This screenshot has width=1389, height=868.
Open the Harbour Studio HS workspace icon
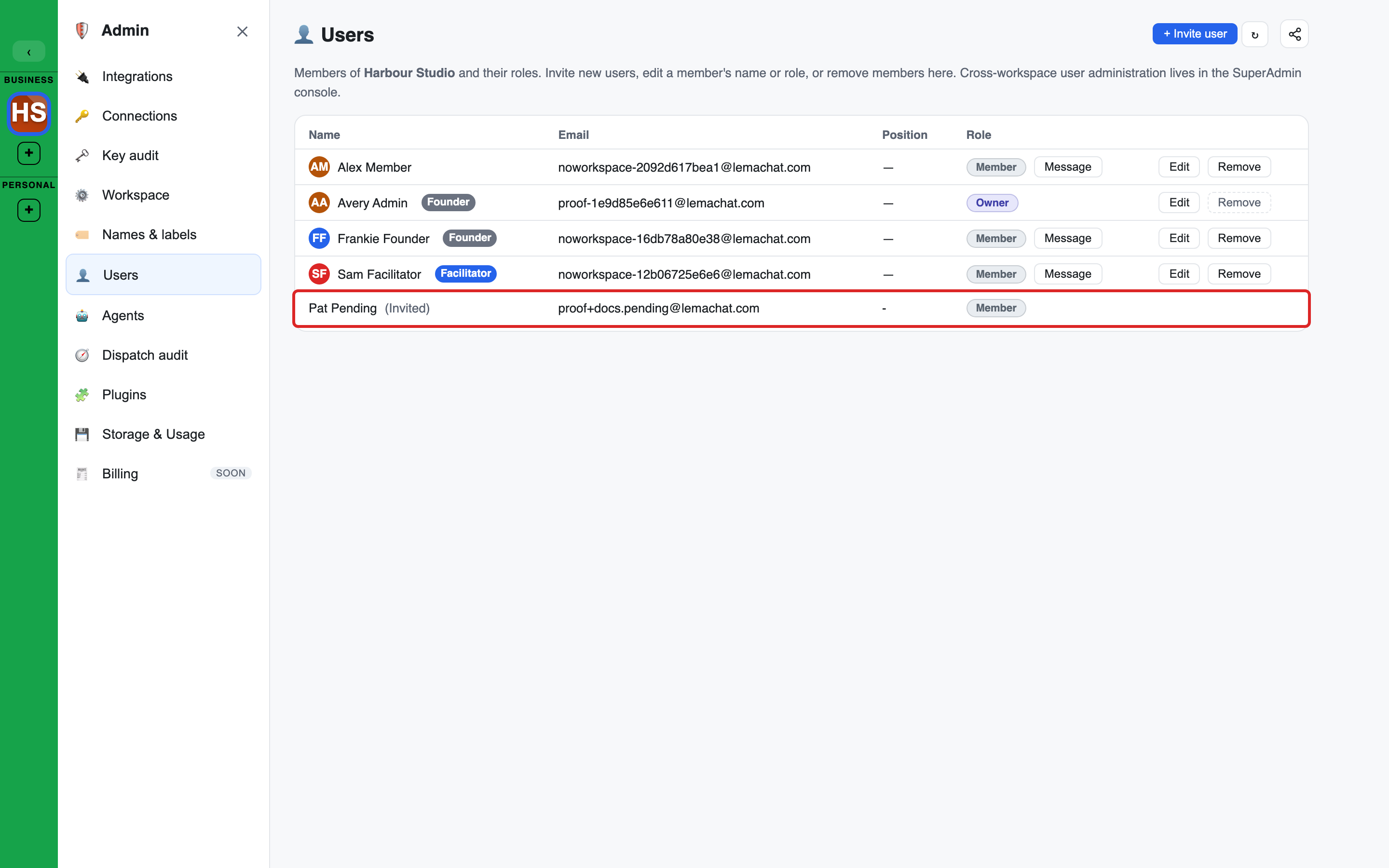[29, 113]
